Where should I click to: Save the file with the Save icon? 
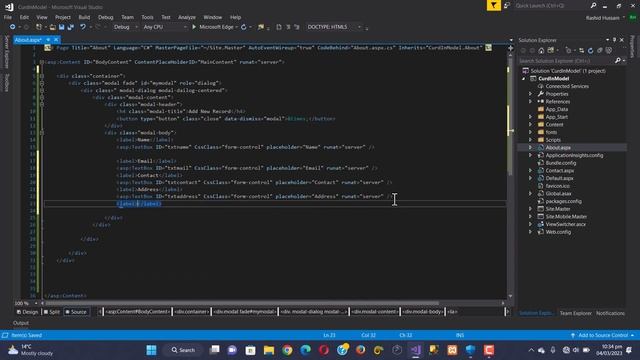click(62, 27)
